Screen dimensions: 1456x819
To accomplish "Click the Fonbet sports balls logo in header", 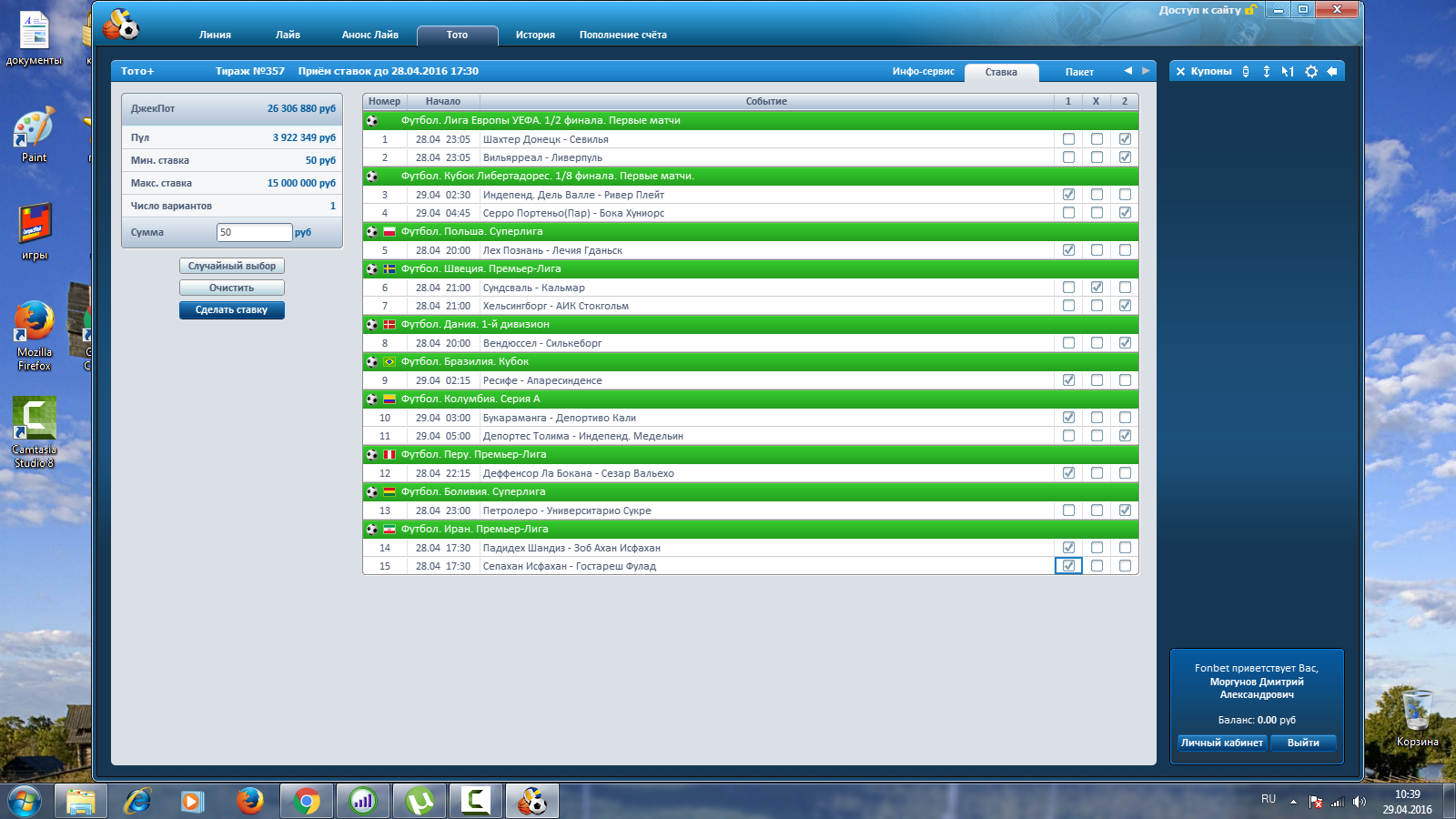I will point(121,25).
